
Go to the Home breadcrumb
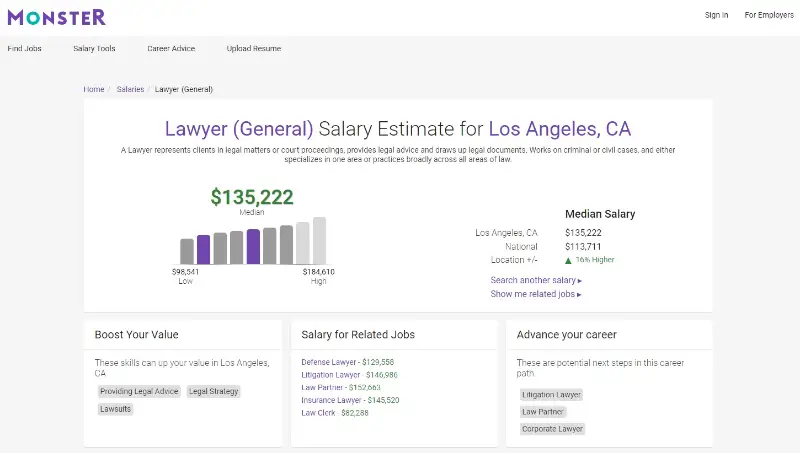click(94, 89)
